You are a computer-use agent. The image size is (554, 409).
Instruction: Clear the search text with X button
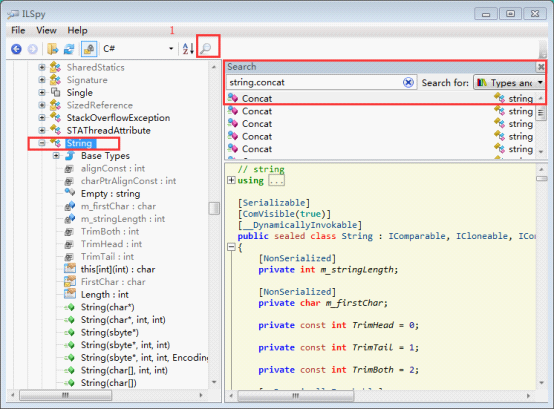point(408,83)
